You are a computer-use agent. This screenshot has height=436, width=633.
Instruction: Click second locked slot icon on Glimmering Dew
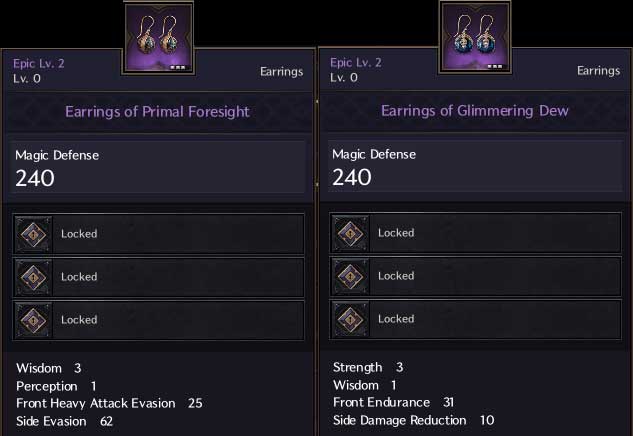[x=351, y=276]
